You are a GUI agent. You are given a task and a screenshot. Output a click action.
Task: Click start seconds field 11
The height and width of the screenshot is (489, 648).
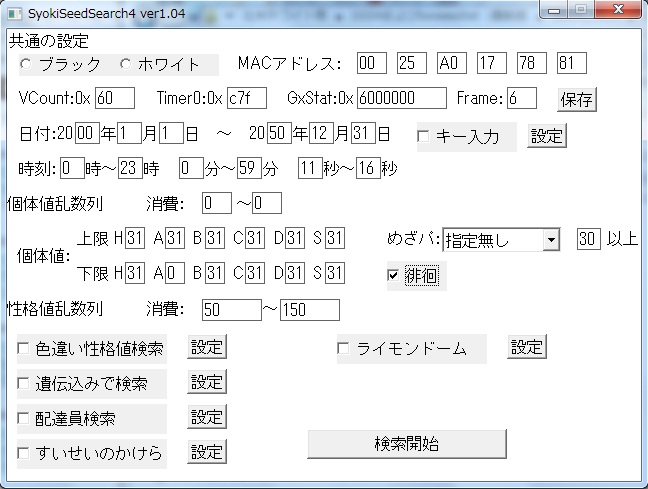click(310, 168)
